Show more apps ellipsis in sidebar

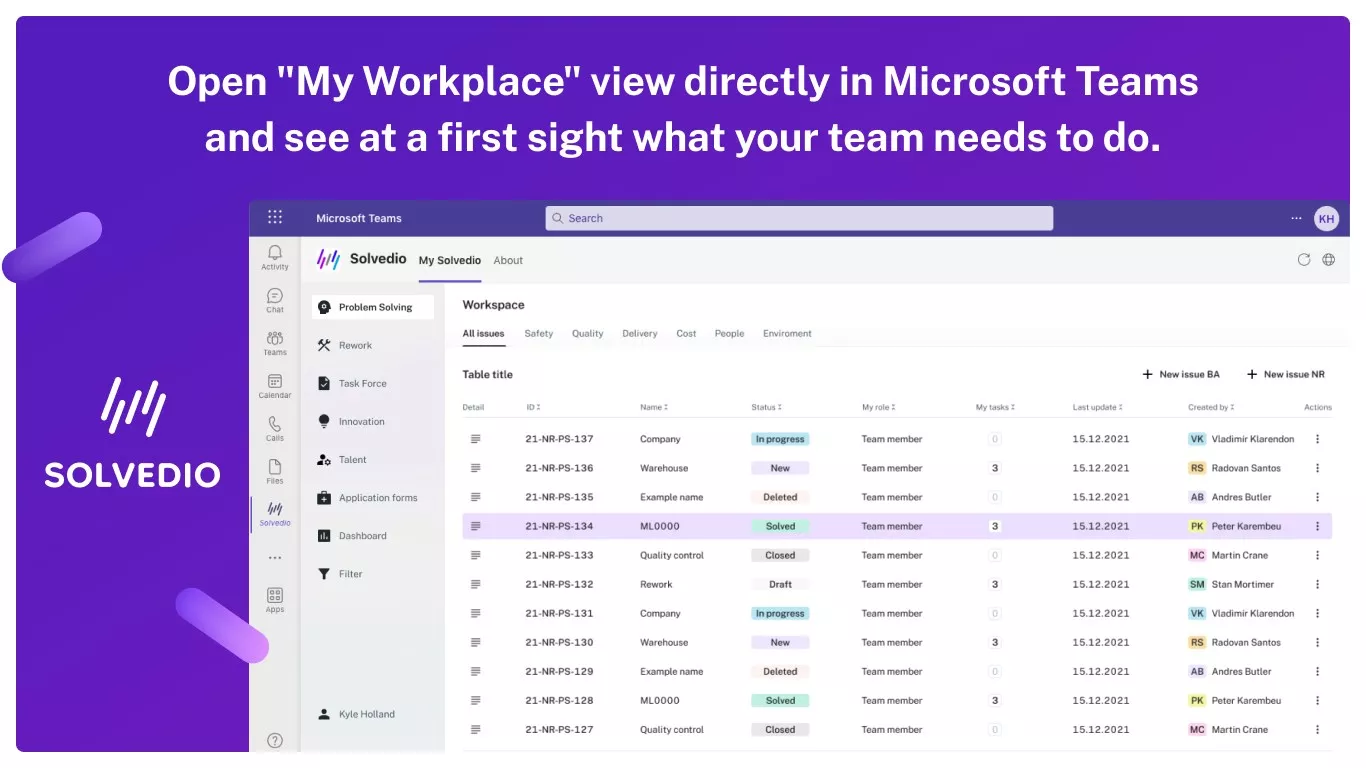(275, 558)
